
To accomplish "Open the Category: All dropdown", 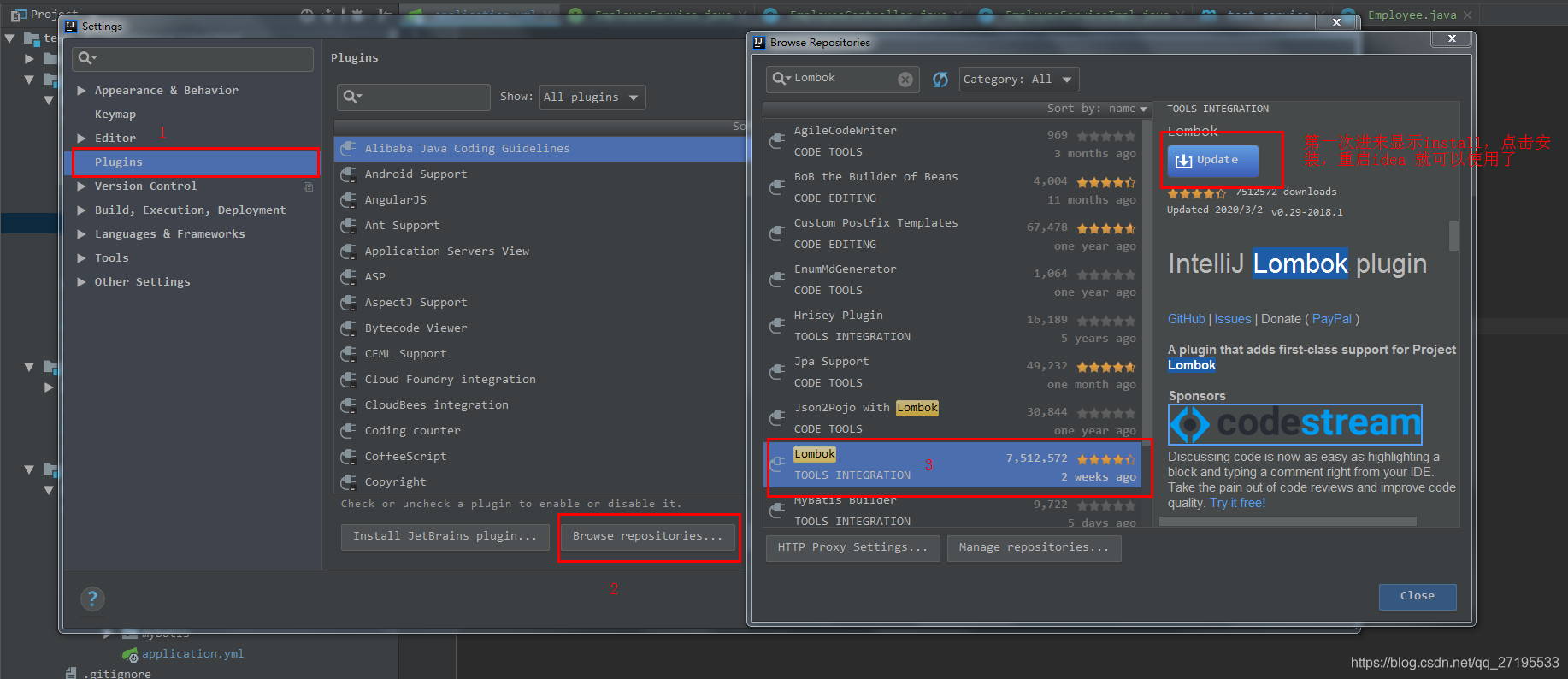I will pos(1019,80).
